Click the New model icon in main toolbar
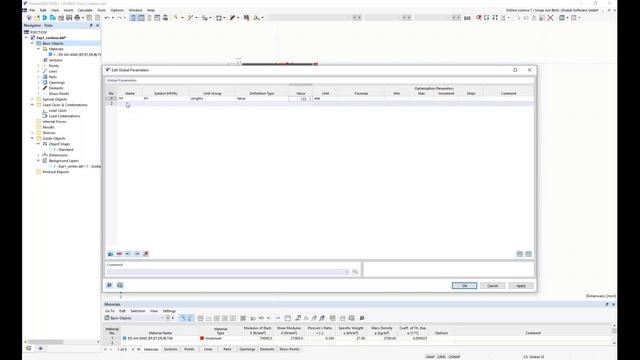The height and width of the screenshot is (360, 640). (x=29, y=18)
